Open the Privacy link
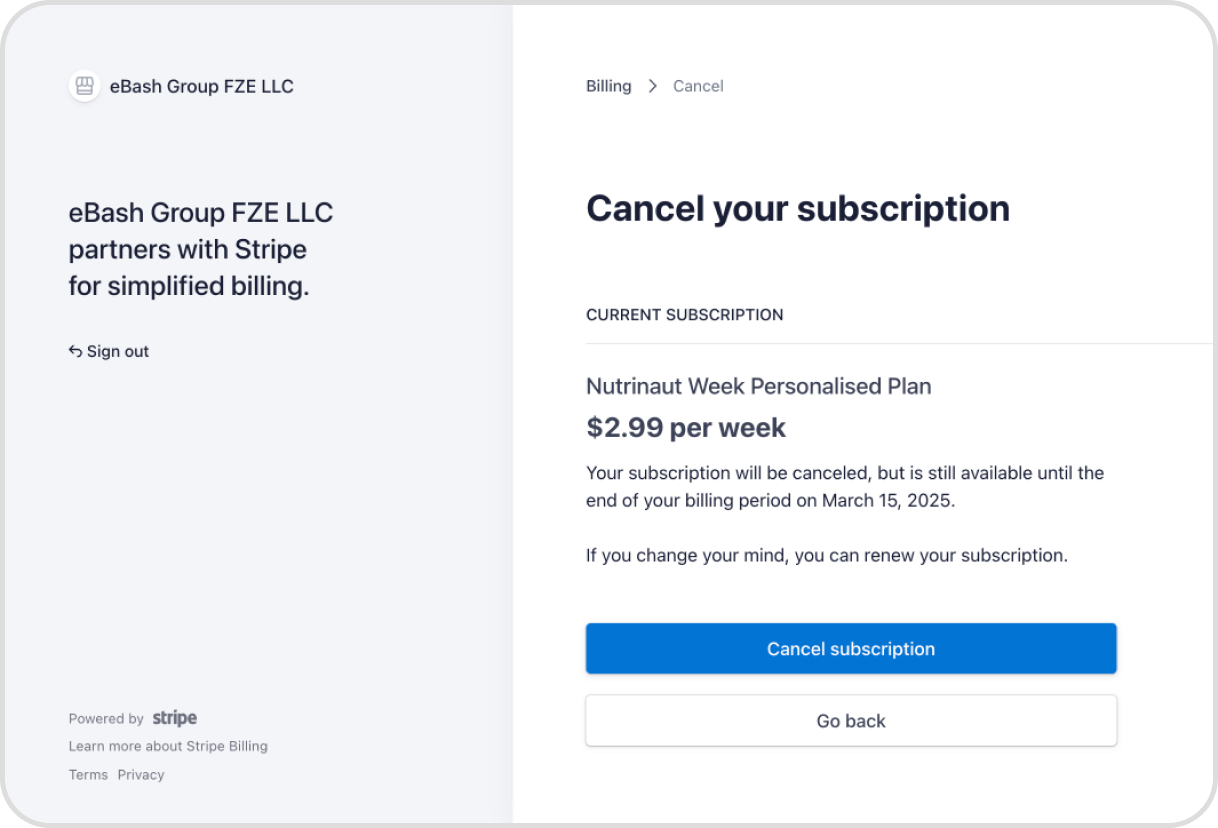 coord(141,775)
